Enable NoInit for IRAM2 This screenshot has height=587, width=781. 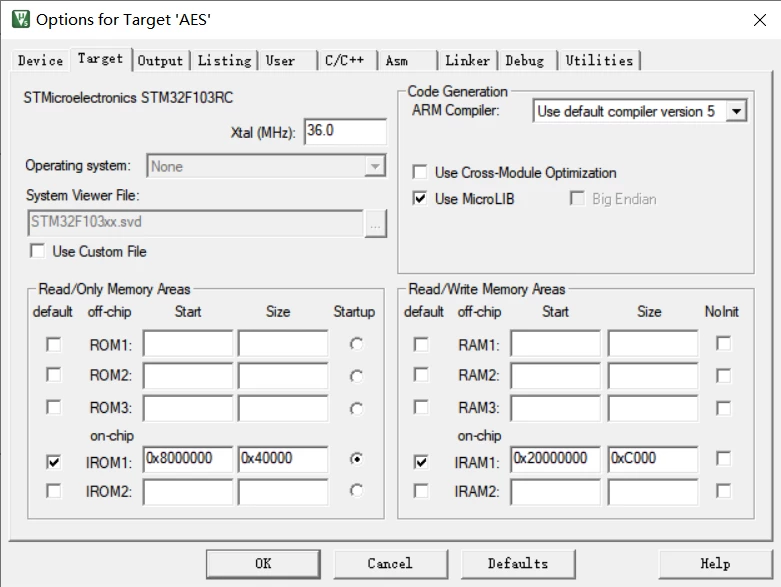click(x=723, y=491)
